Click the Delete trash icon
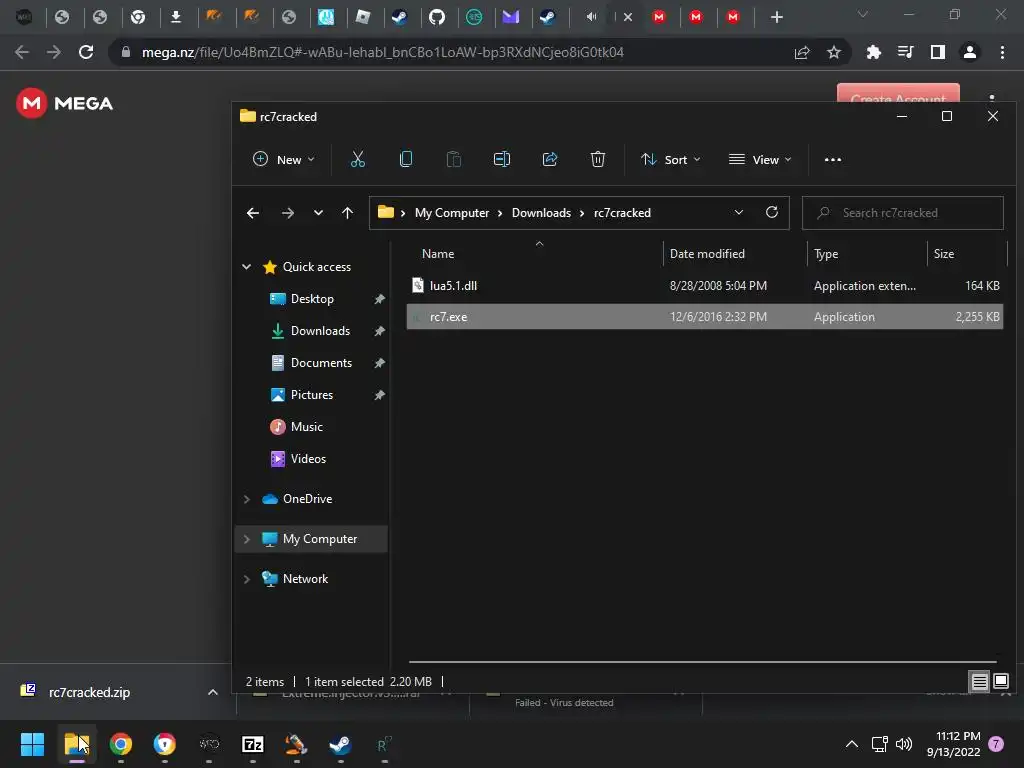Viewport: 1024px width, 768px height. (598, 159)
